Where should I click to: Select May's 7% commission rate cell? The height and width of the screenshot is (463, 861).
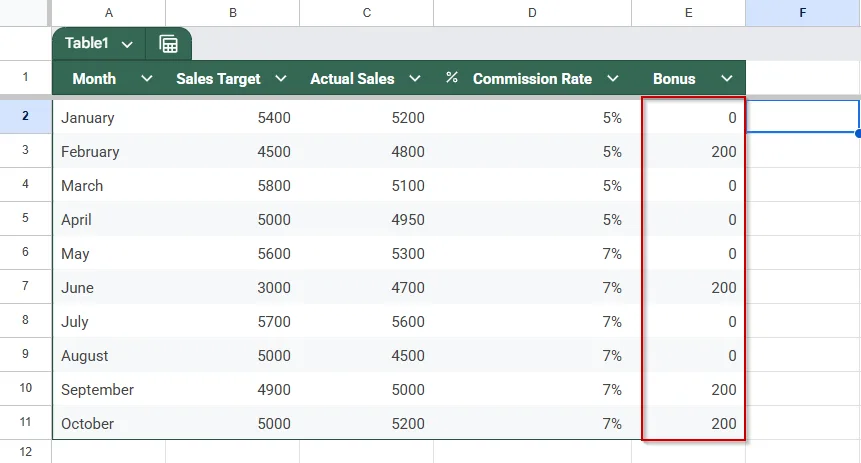(532, 253)
